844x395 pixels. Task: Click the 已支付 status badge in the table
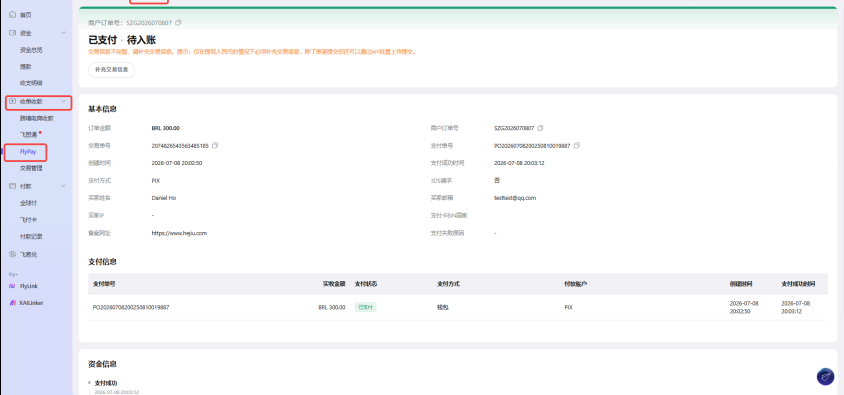click(365, 307)
